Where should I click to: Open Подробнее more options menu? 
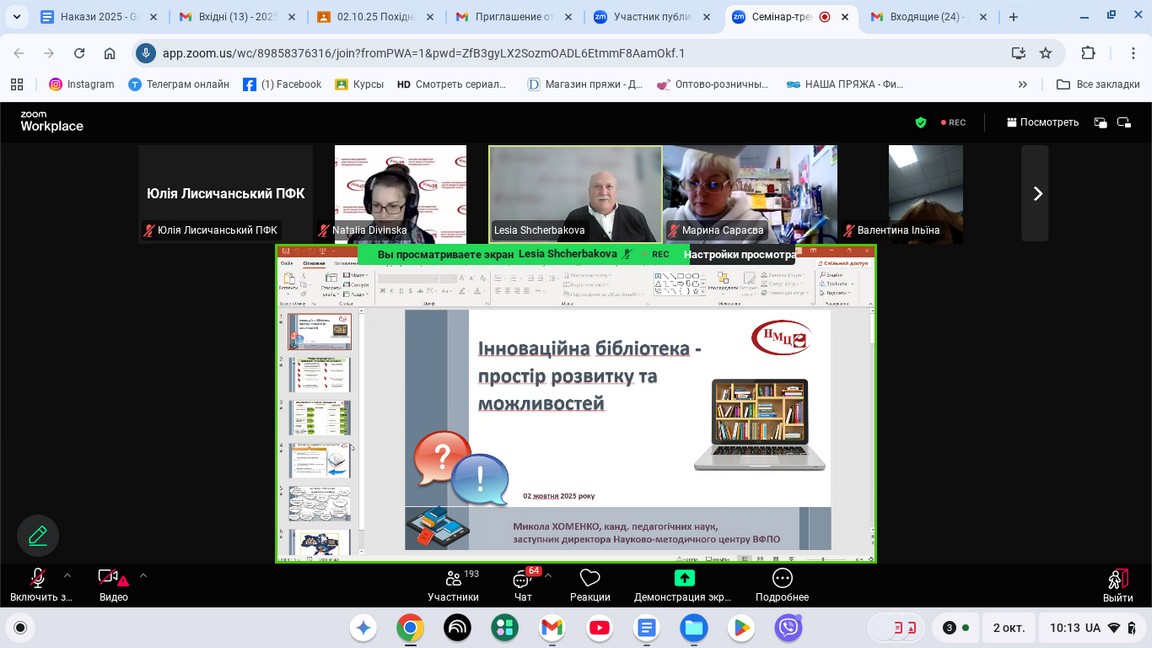coord(782,584)
